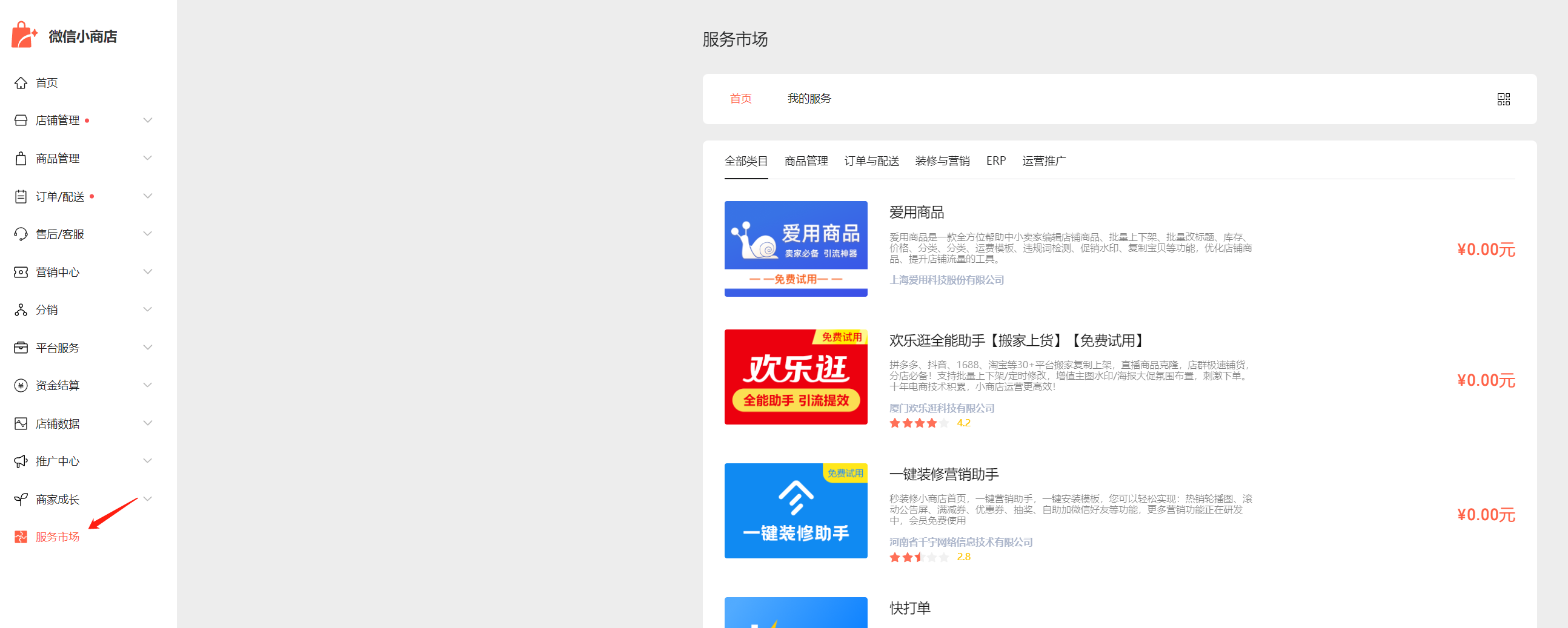Click the 服务市场 puzzle icon
Screen dimensions: 1568x628
point(21,537)
